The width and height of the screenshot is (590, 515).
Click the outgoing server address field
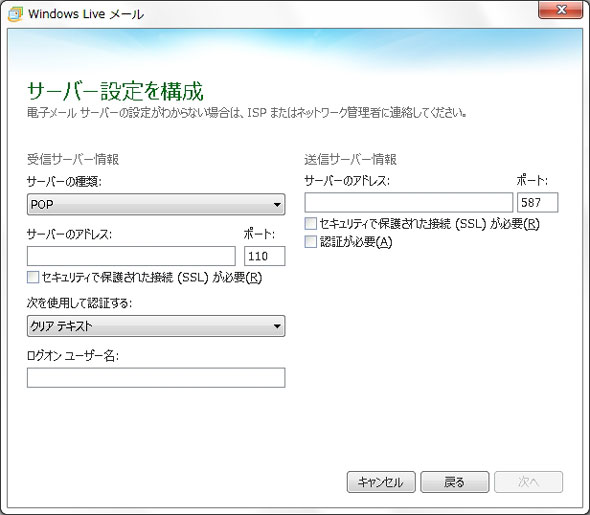[x=409, y=202]
